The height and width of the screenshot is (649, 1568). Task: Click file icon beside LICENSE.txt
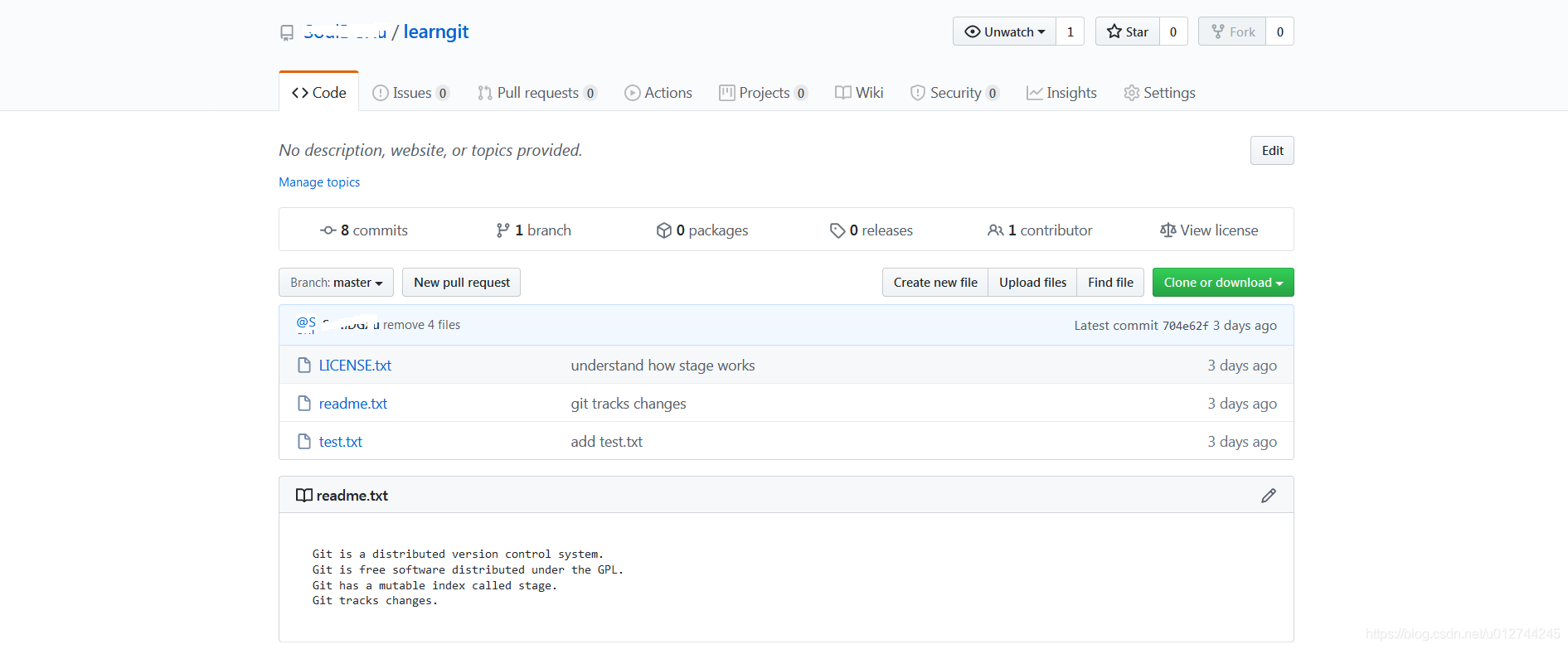click(304, 366)
